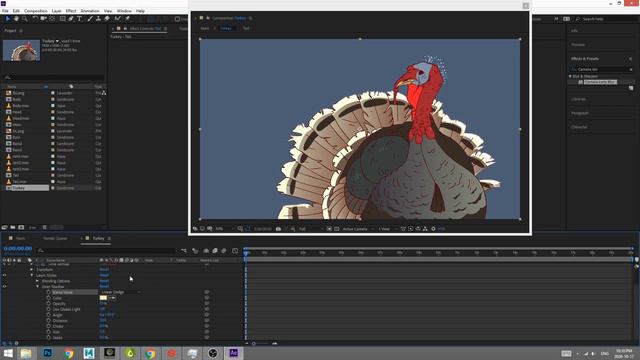Open the Animation menu
The width and height of the screenshot is (640, 360).
[x=90, y=11]
